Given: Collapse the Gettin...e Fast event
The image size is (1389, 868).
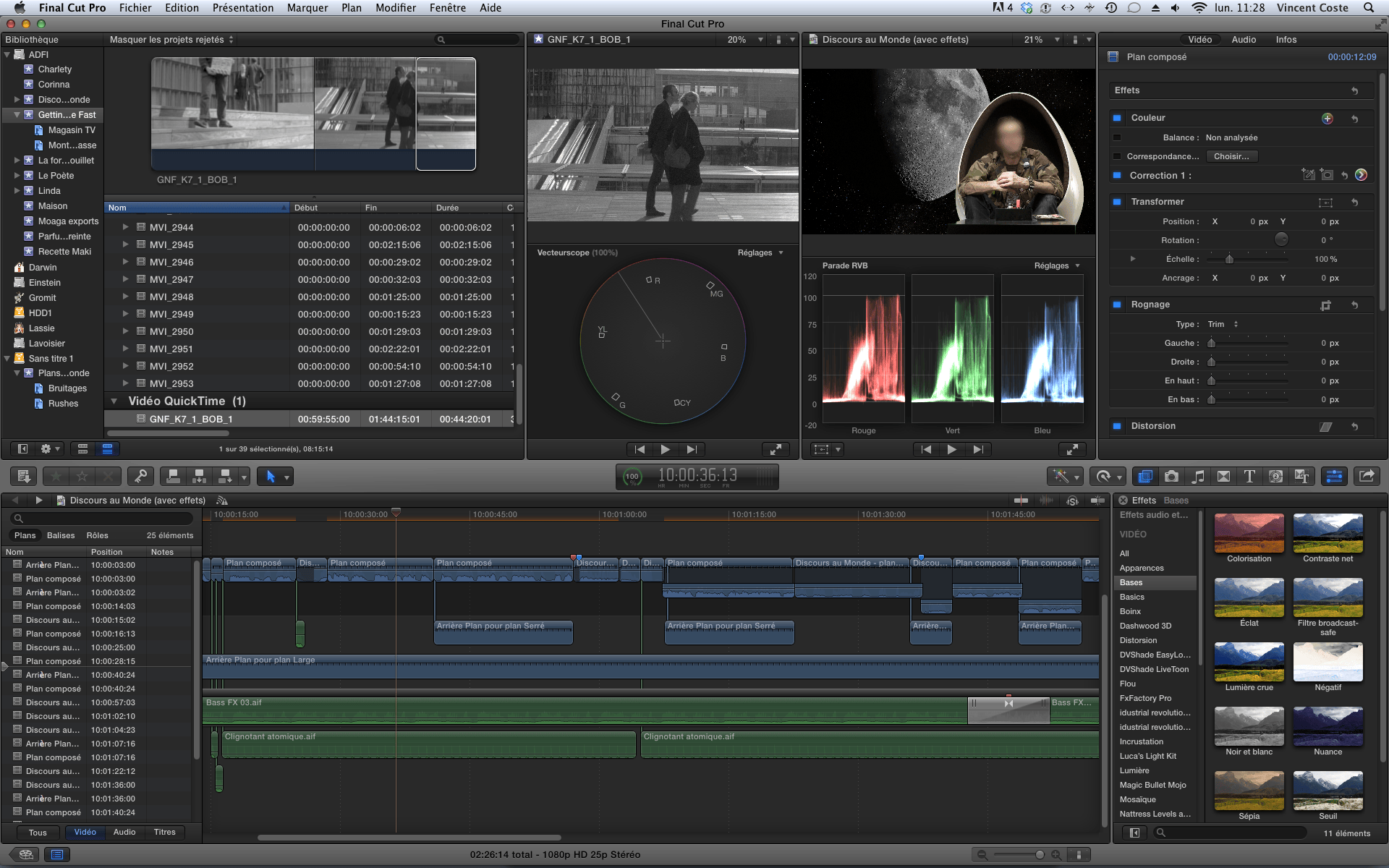Looking at the screenshot, I should pyautogui.click(x=17, y=115).
